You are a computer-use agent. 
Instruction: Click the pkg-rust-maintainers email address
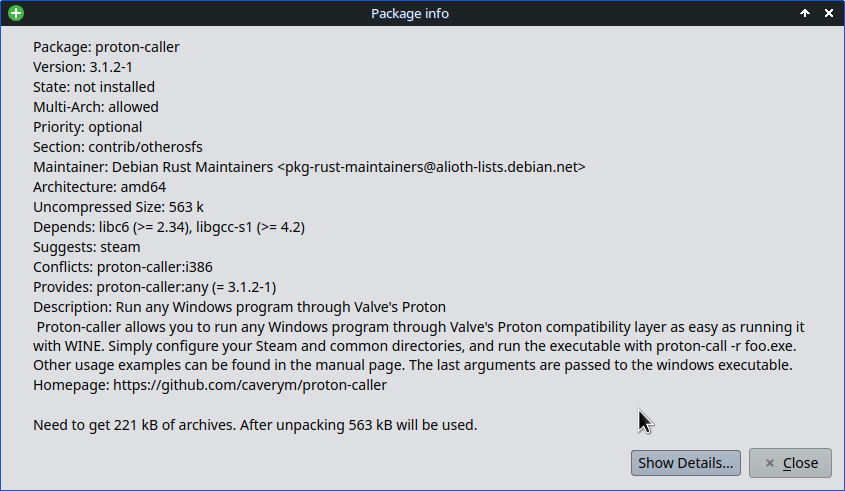431,167
